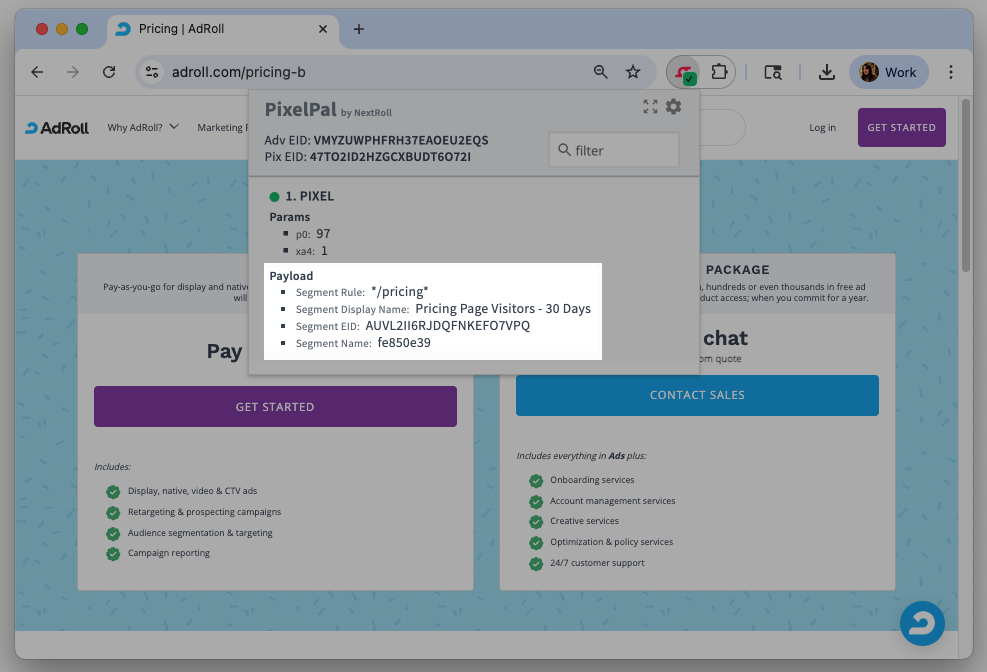Open Chrome's three-dot menu

click(951, 72)
